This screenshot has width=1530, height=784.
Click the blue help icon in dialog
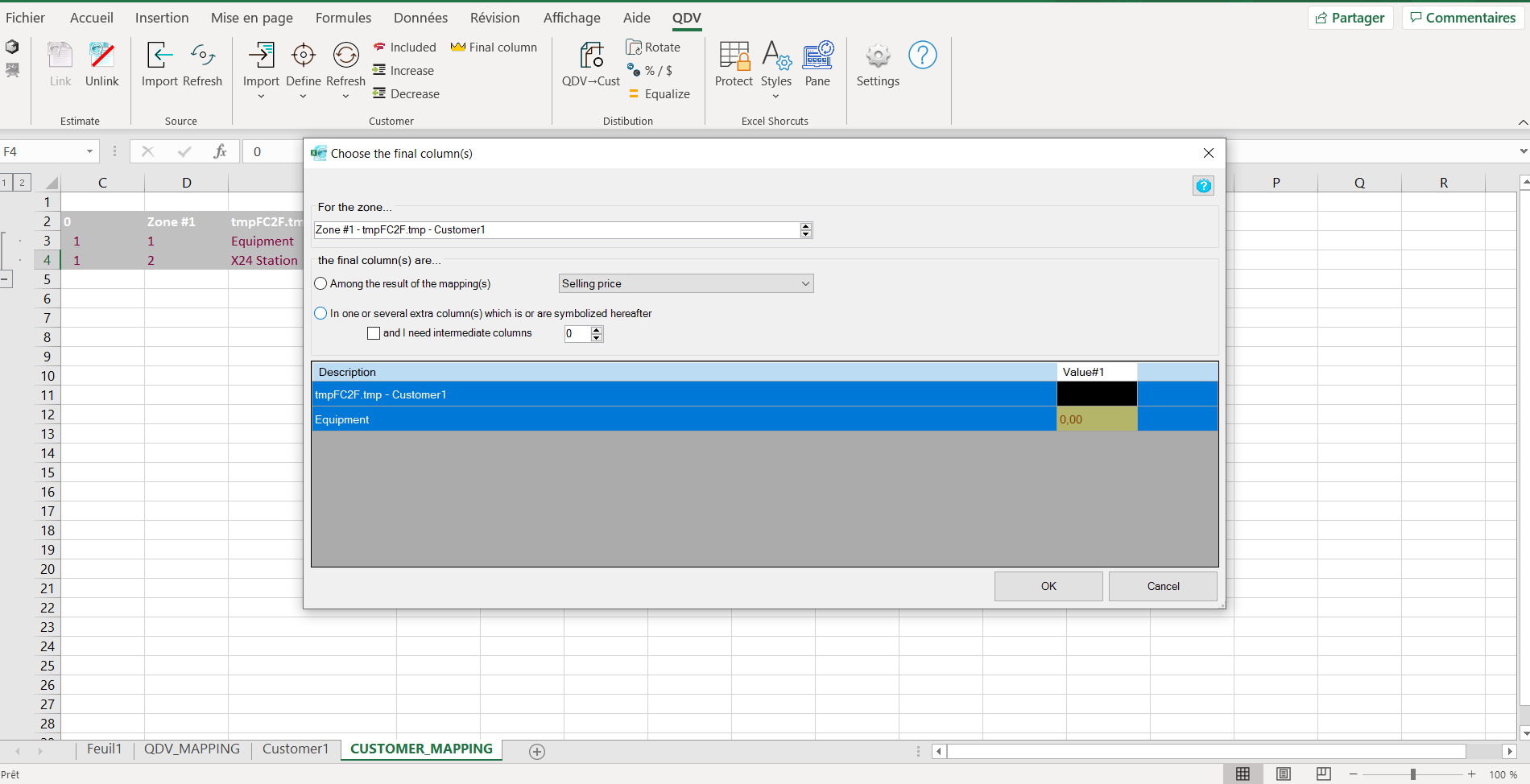tap(1203, 186)
